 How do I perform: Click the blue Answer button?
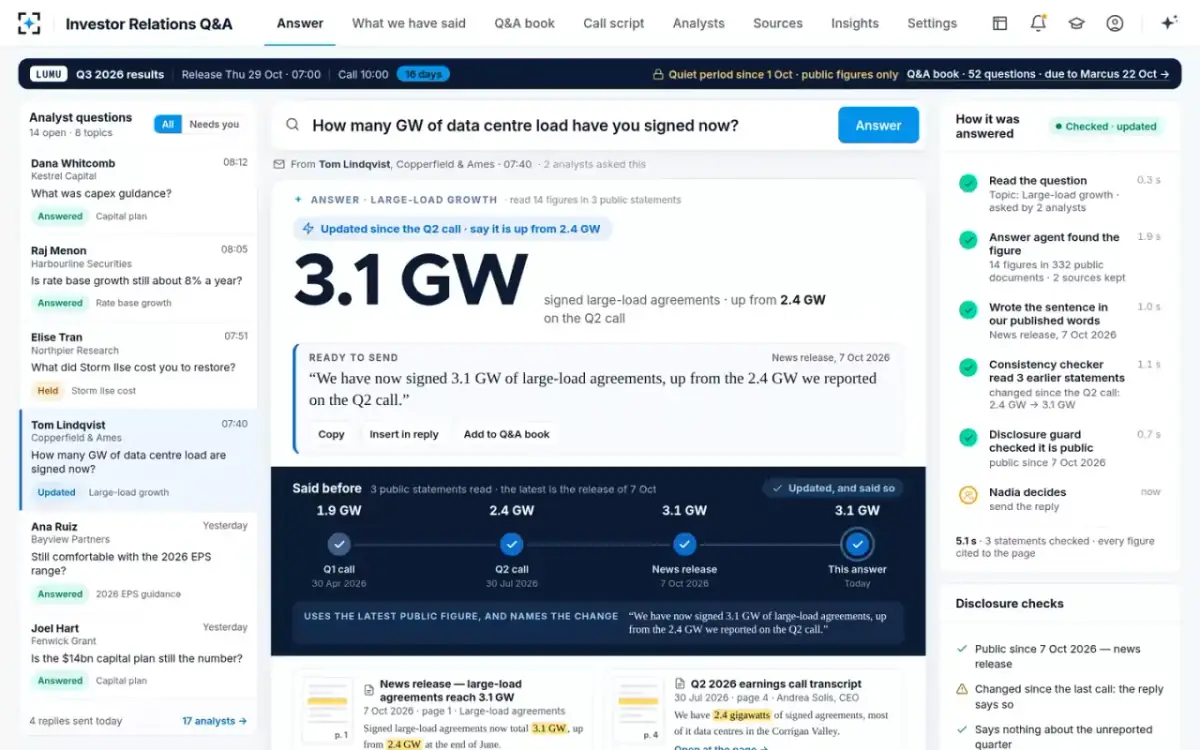click(x=878, y=125)
